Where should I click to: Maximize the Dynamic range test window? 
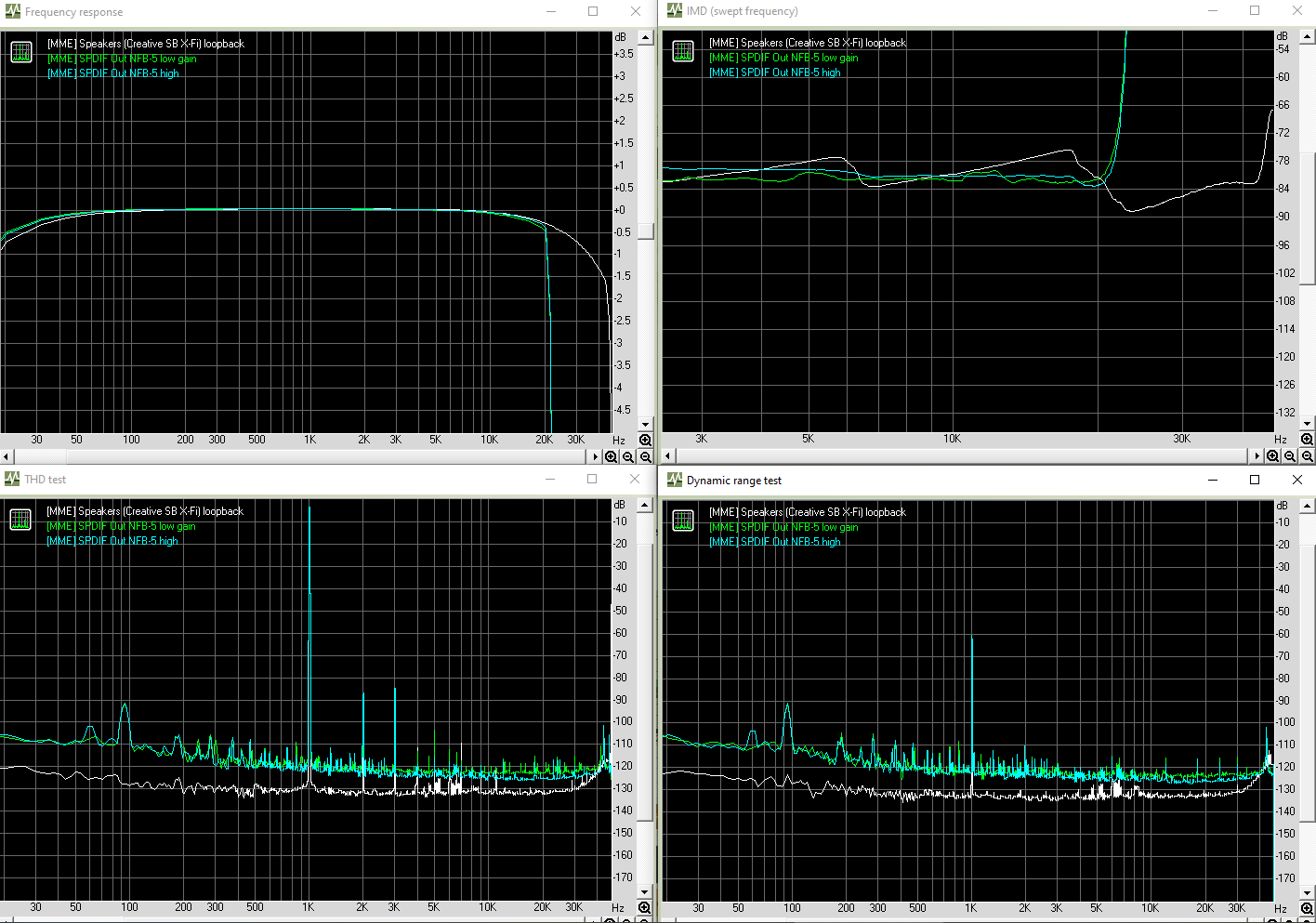coord(1255,480)
